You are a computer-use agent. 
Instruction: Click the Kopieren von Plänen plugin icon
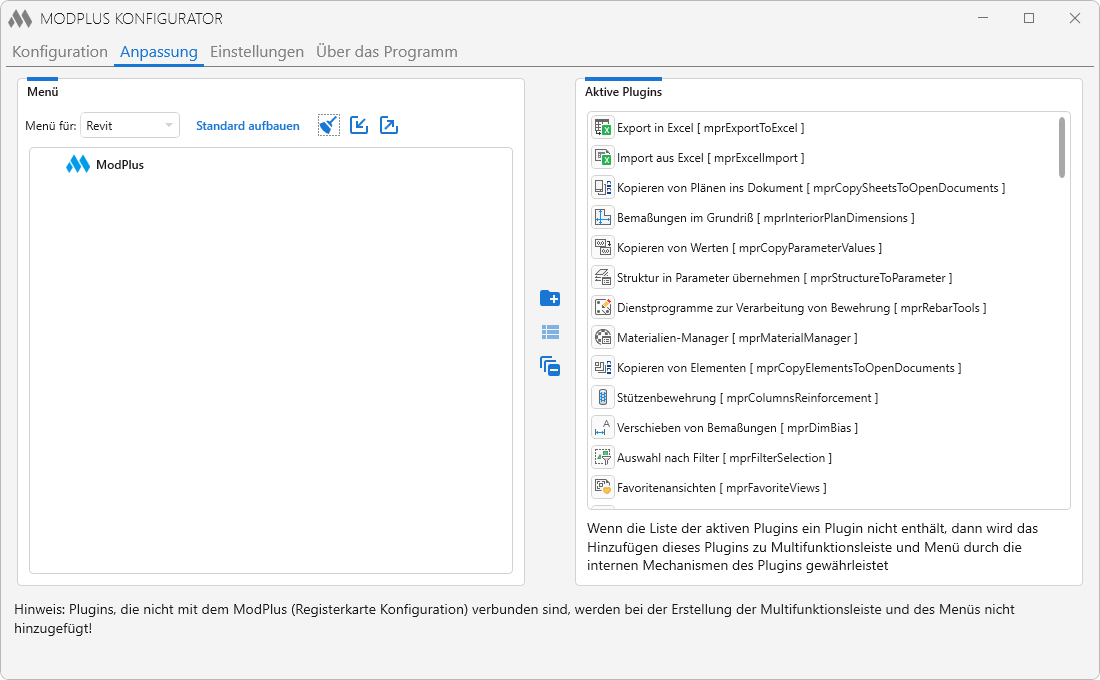coord(603,188)
